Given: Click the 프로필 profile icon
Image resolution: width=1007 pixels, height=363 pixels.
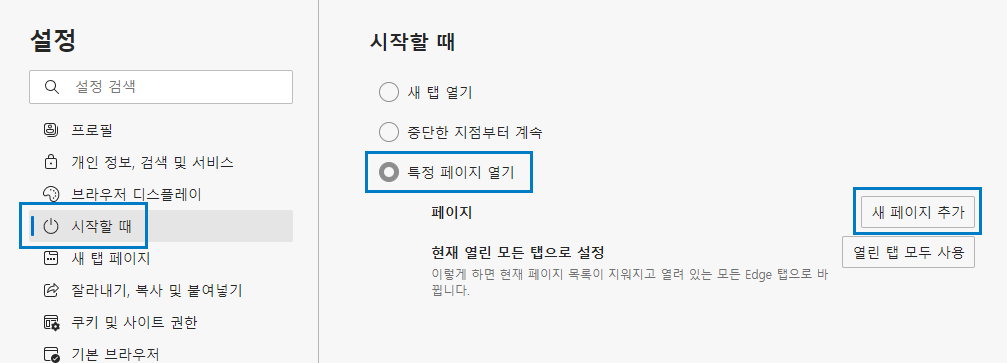Looking at the screenshot, I should pyautogui.click(x=51, y=130).
